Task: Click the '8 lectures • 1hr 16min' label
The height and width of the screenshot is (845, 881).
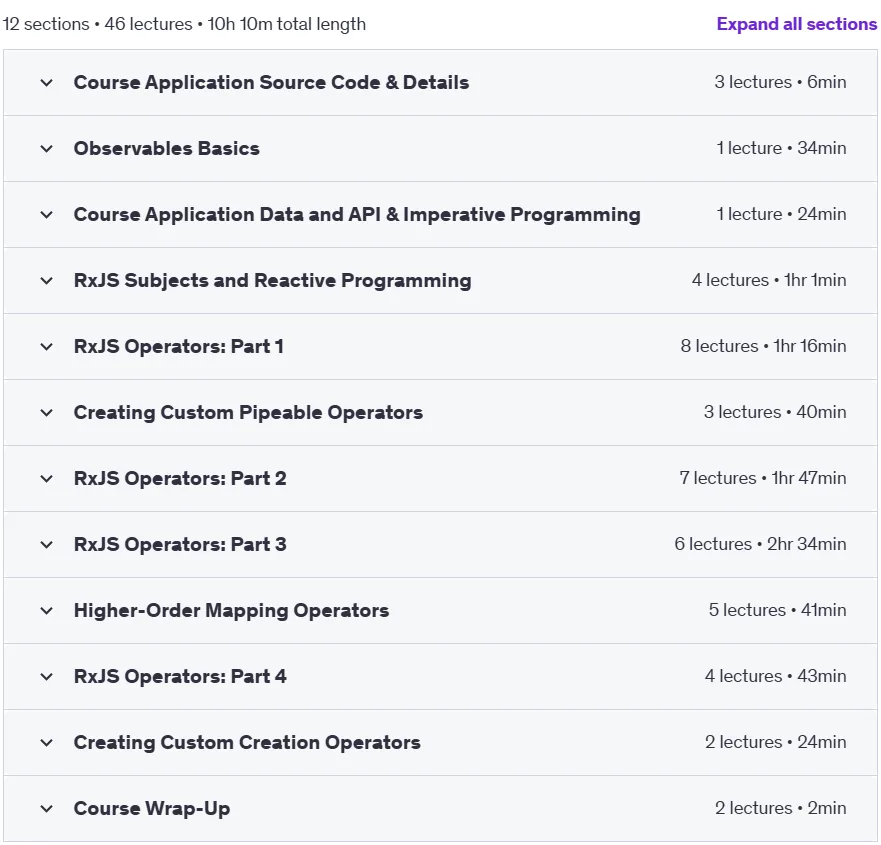Action: (x=763, y=346)
